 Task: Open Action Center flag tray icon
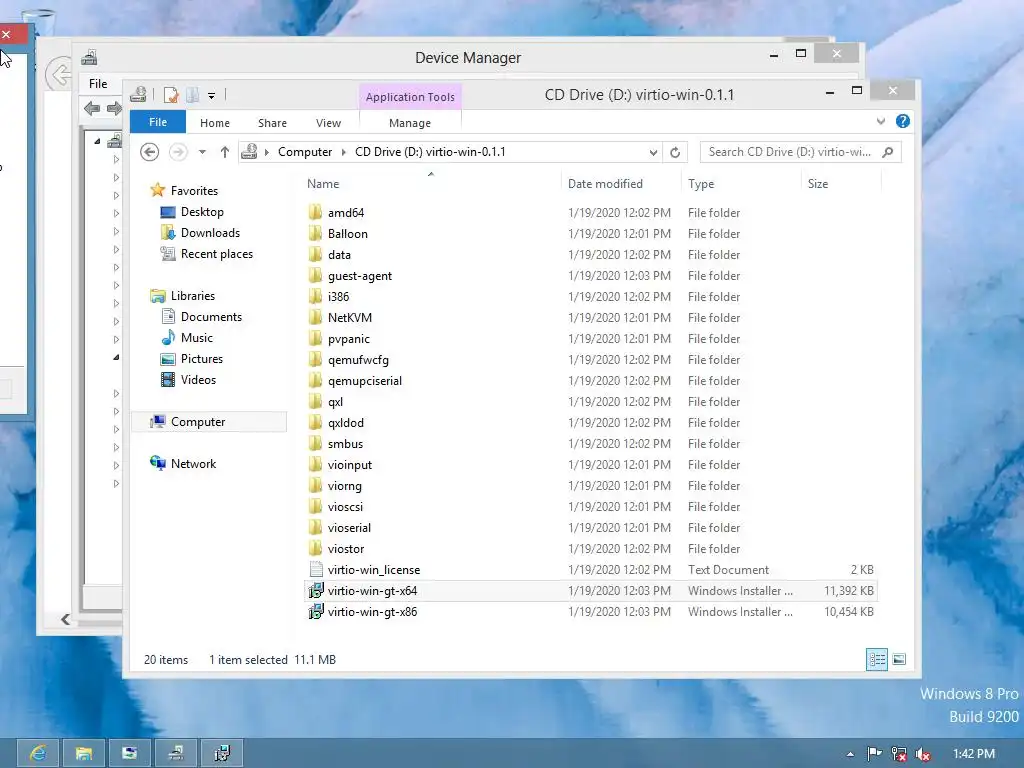tap(874, 754)
